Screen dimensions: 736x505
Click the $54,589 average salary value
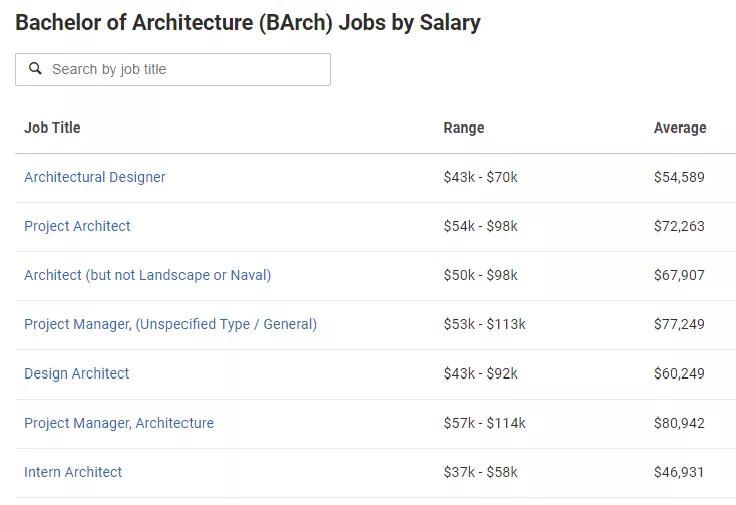(x=679, y=177)
